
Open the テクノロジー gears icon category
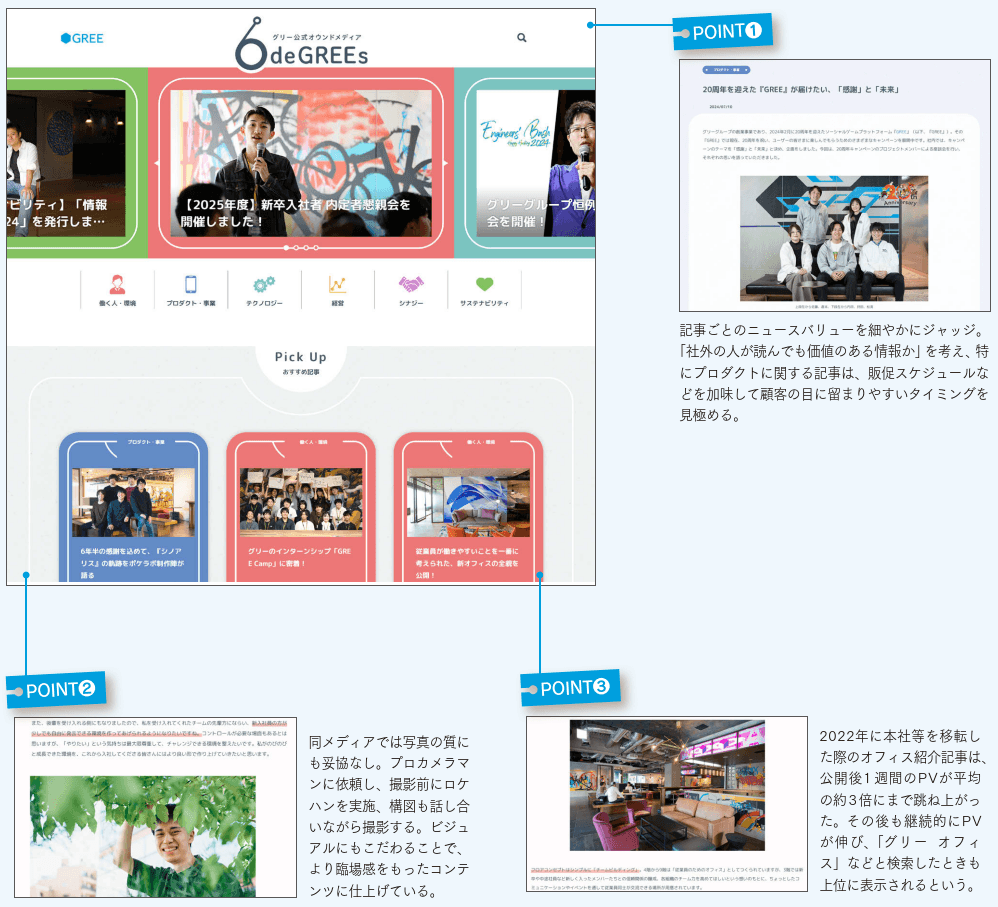point(264,284)
